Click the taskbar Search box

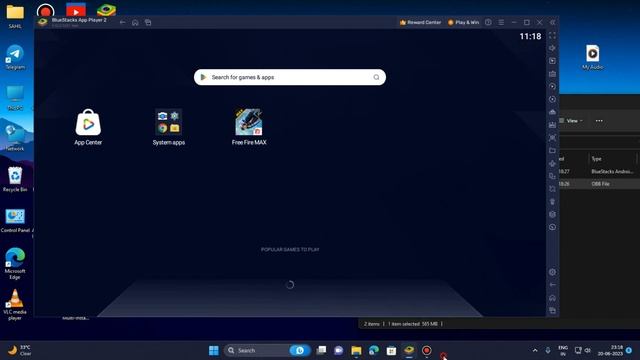pos(267,350)
